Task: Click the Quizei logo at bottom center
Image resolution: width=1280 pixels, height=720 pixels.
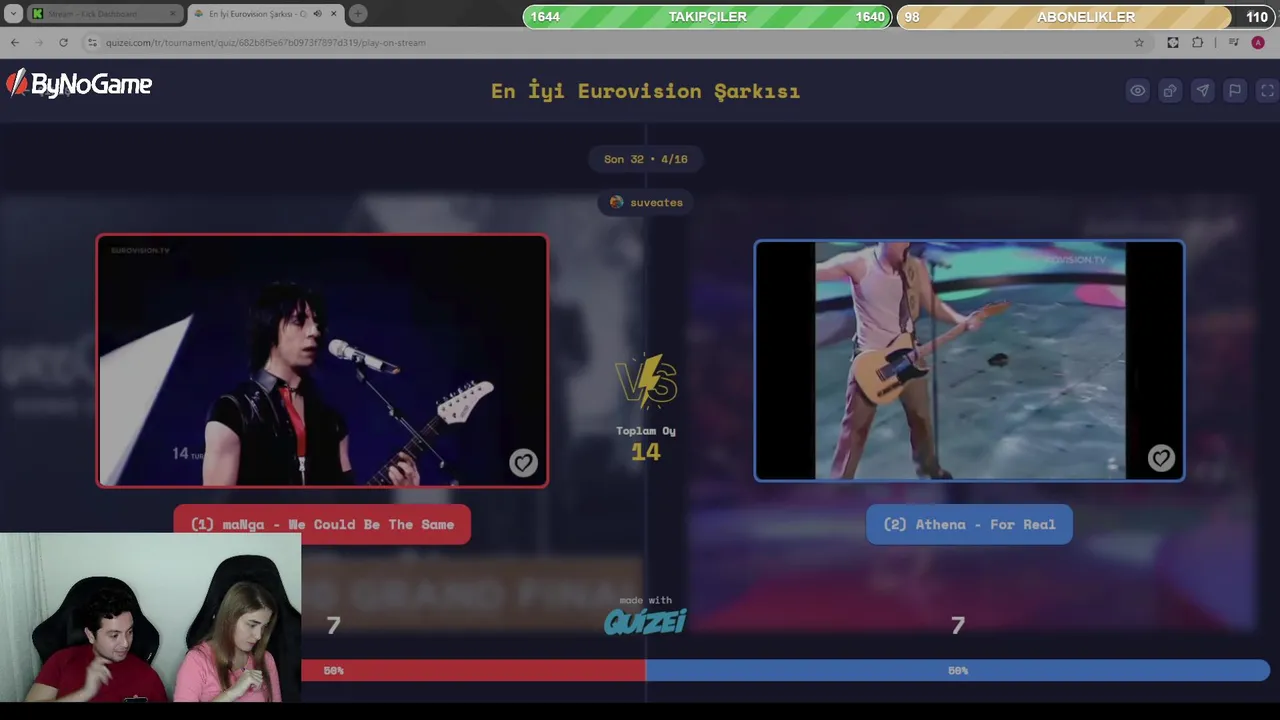Action: pyautogui.click(x=645, y=621)
